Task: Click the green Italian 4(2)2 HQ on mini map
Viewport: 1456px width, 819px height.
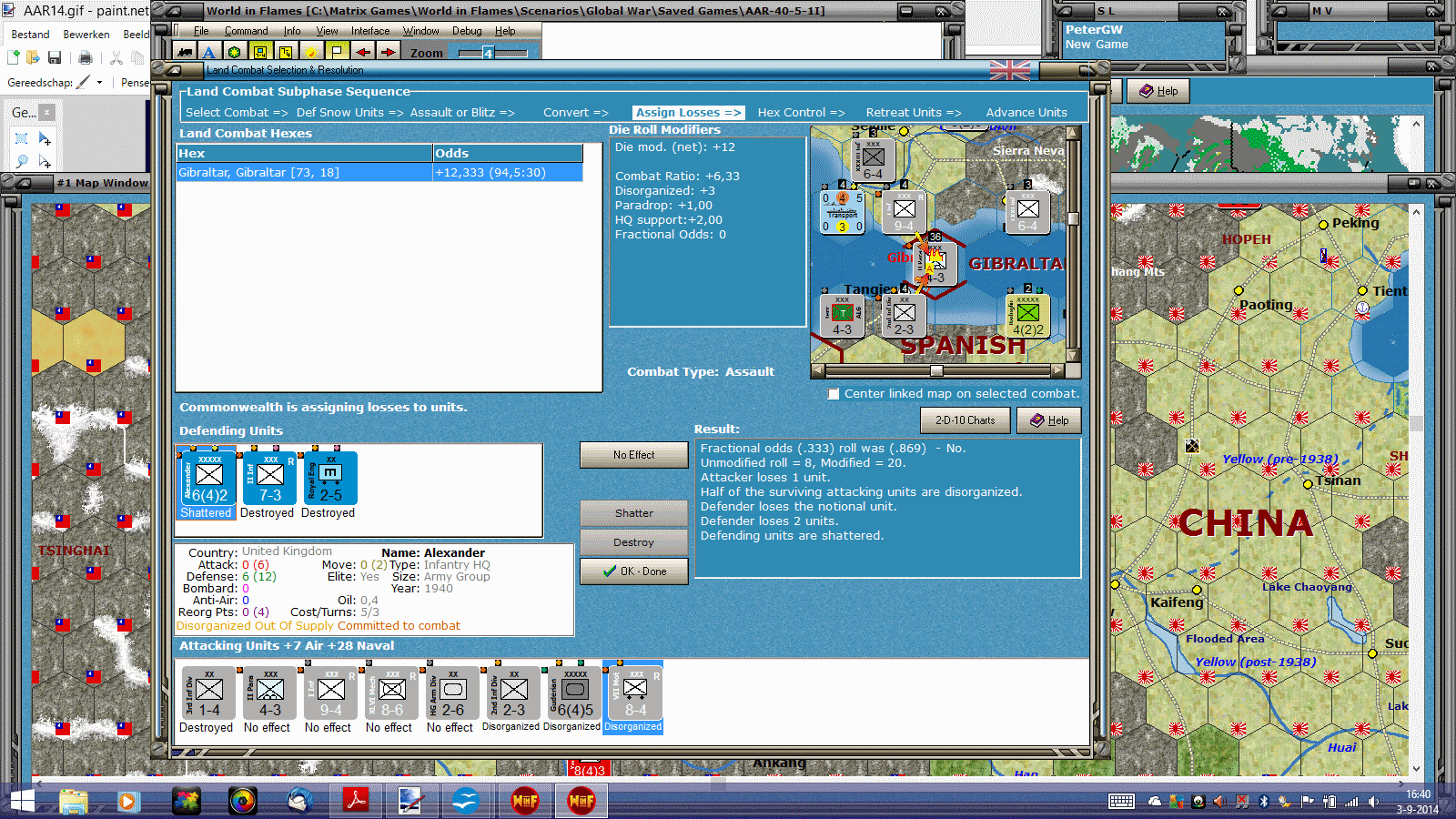Action: [x=1028, y=316]
